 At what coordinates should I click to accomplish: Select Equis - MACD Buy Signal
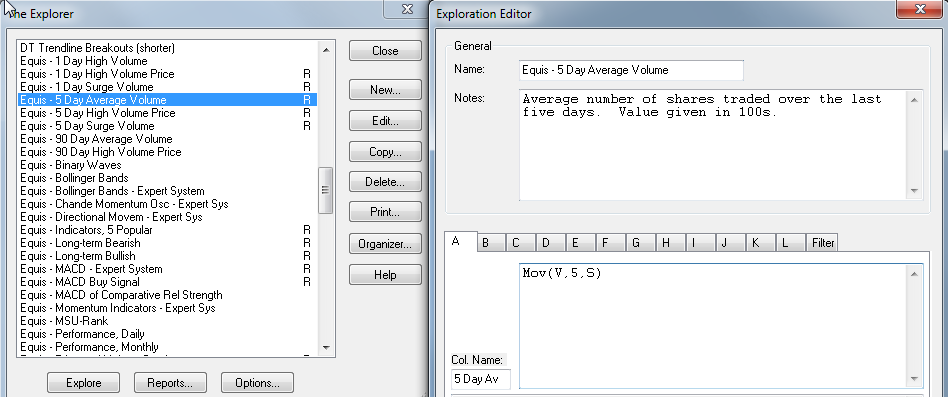[167, 282]
